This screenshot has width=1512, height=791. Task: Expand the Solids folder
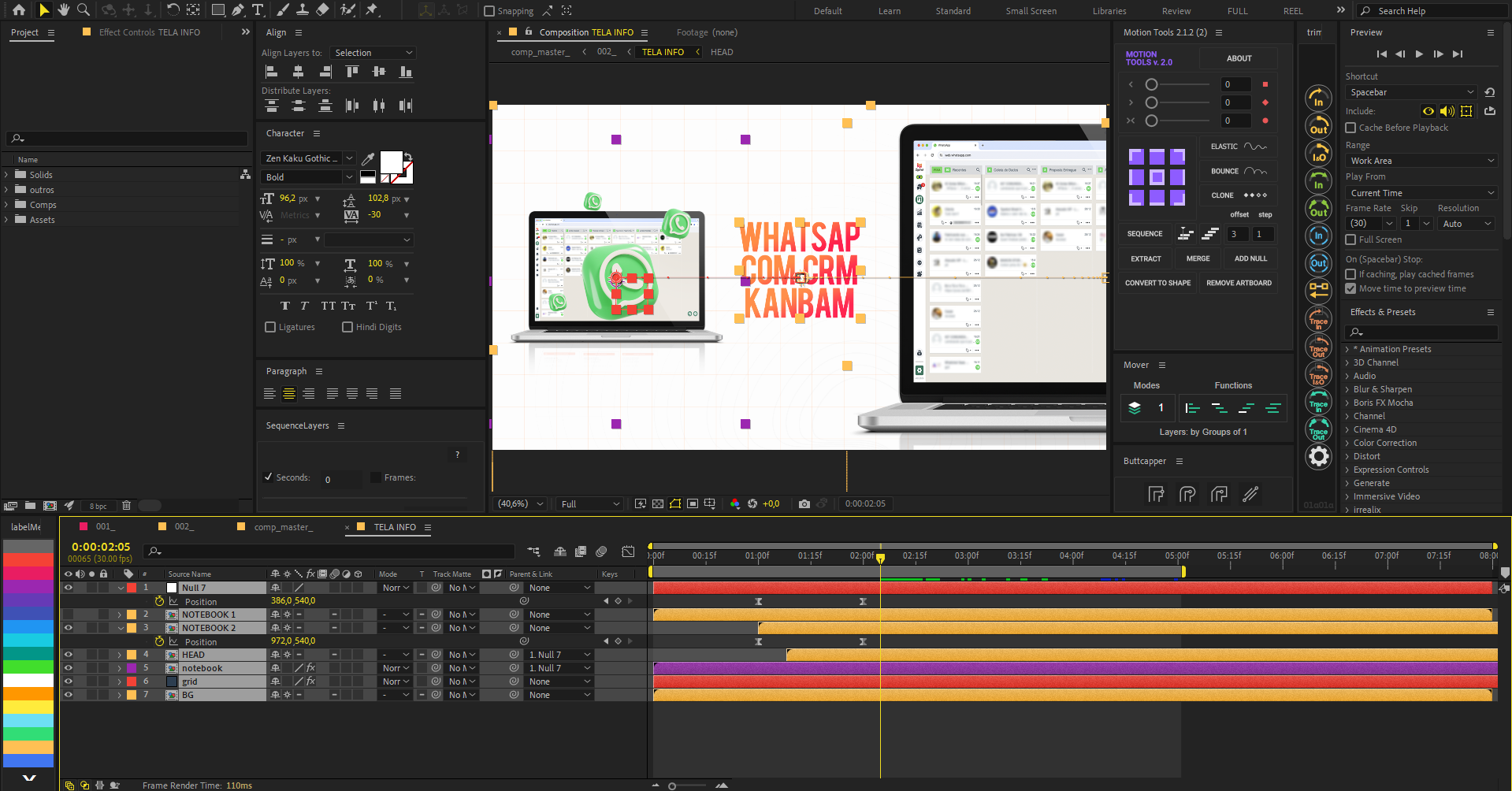click(x=6, y=175)
